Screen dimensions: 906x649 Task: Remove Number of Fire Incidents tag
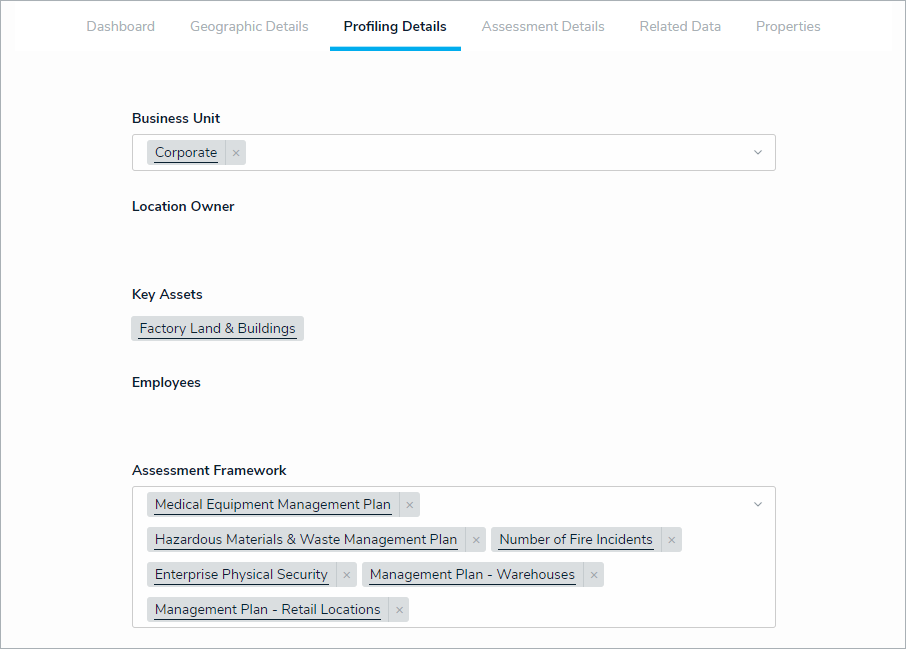(x=671, y=540)
